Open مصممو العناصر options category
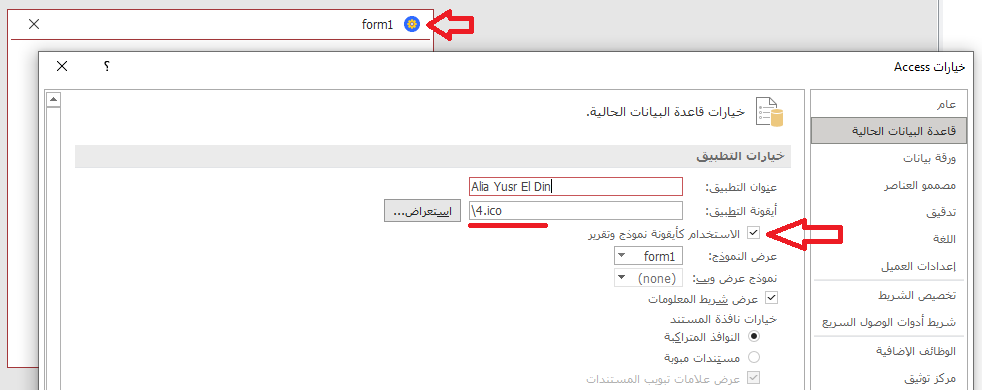 coord(889,186)
